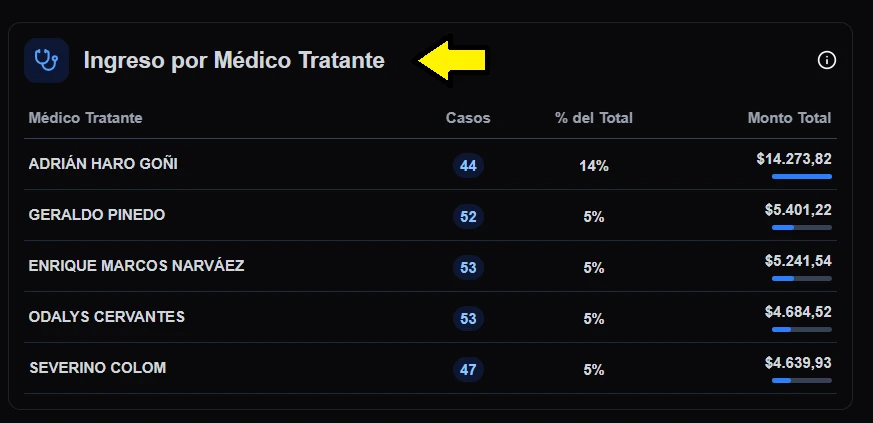Click the Ingreso por Médico Tratante title
Screen dimensions: 873x423
pos(234,60)
